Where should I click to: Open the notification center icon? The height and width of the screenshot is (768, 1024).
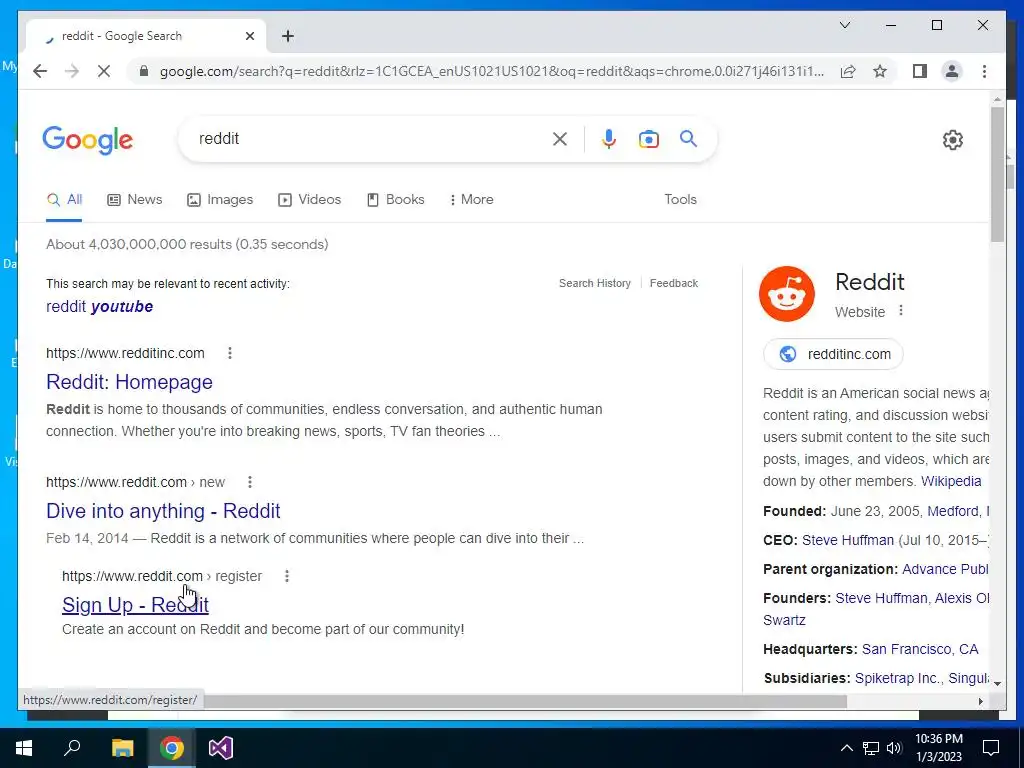pyautogui.click(x=991, y=748)
